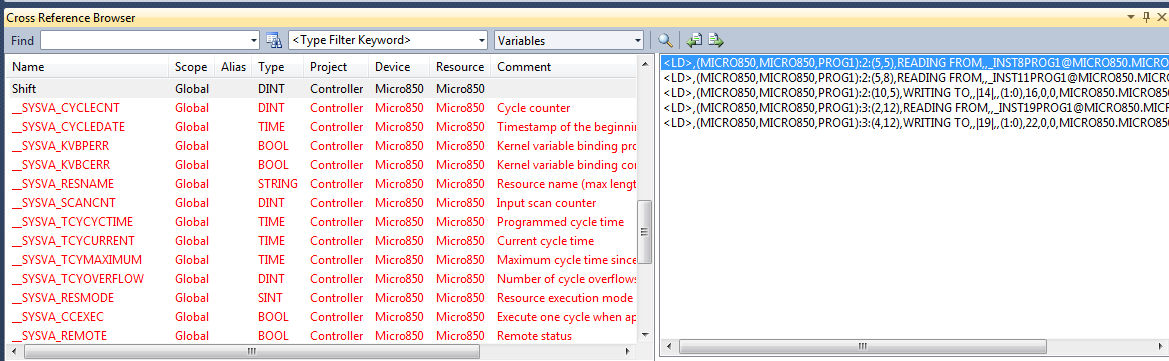Screen dimensions: 1169x361
Task: Click the DINT type cell in Shift row
Action: tap(271, 89)
